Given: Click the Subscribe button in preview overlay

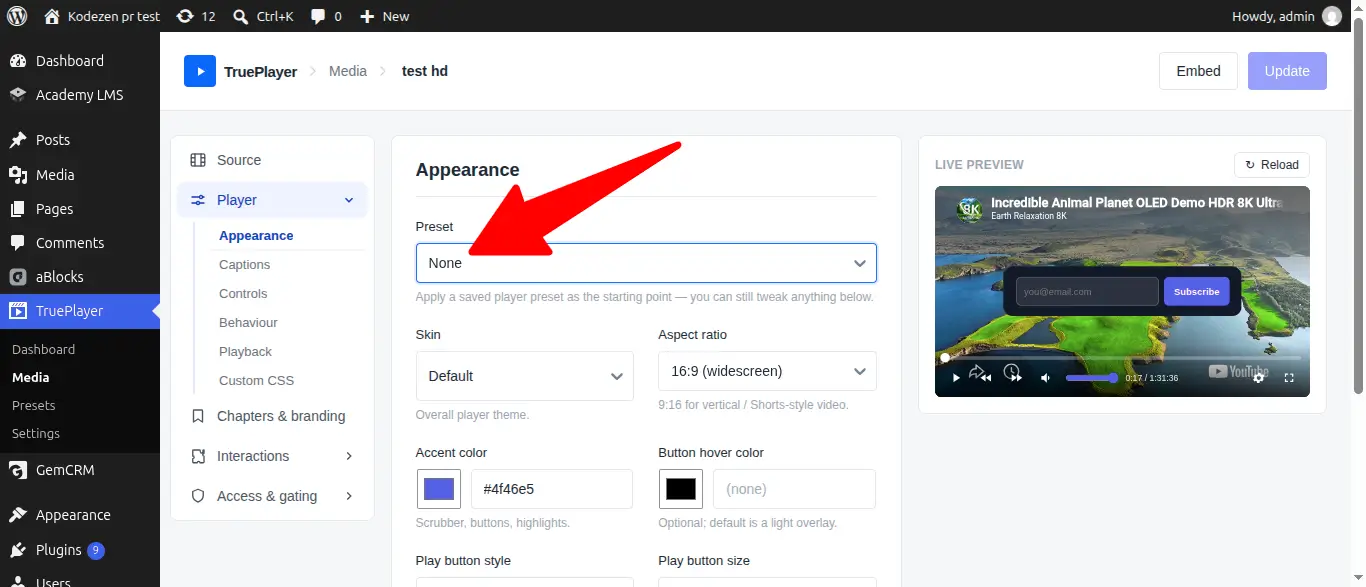Looking at the screenshot, I should tap(1196, 292).
